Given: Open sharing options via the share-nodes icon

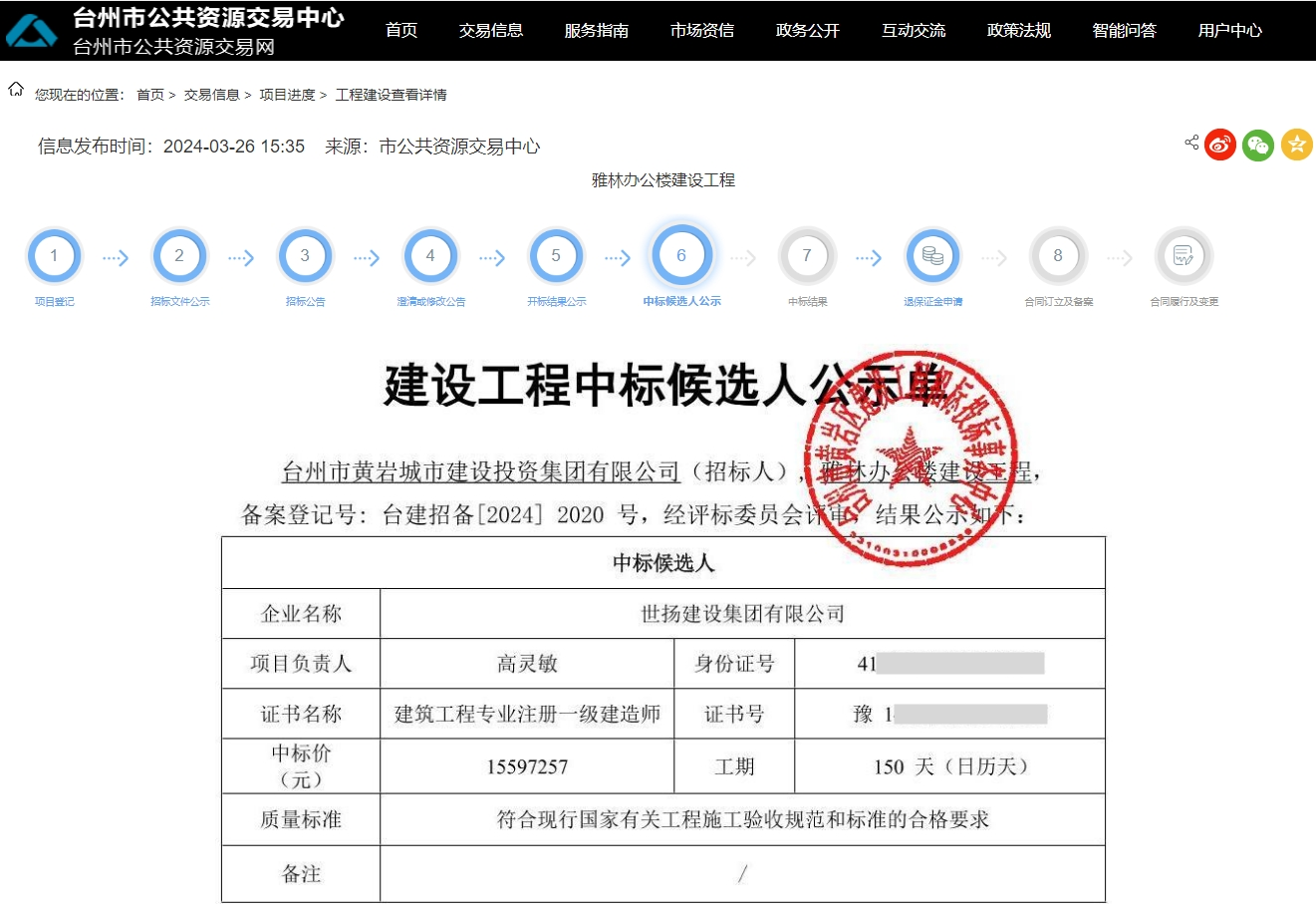Looking at the screenshot, I should click(x=1190, y=143).
